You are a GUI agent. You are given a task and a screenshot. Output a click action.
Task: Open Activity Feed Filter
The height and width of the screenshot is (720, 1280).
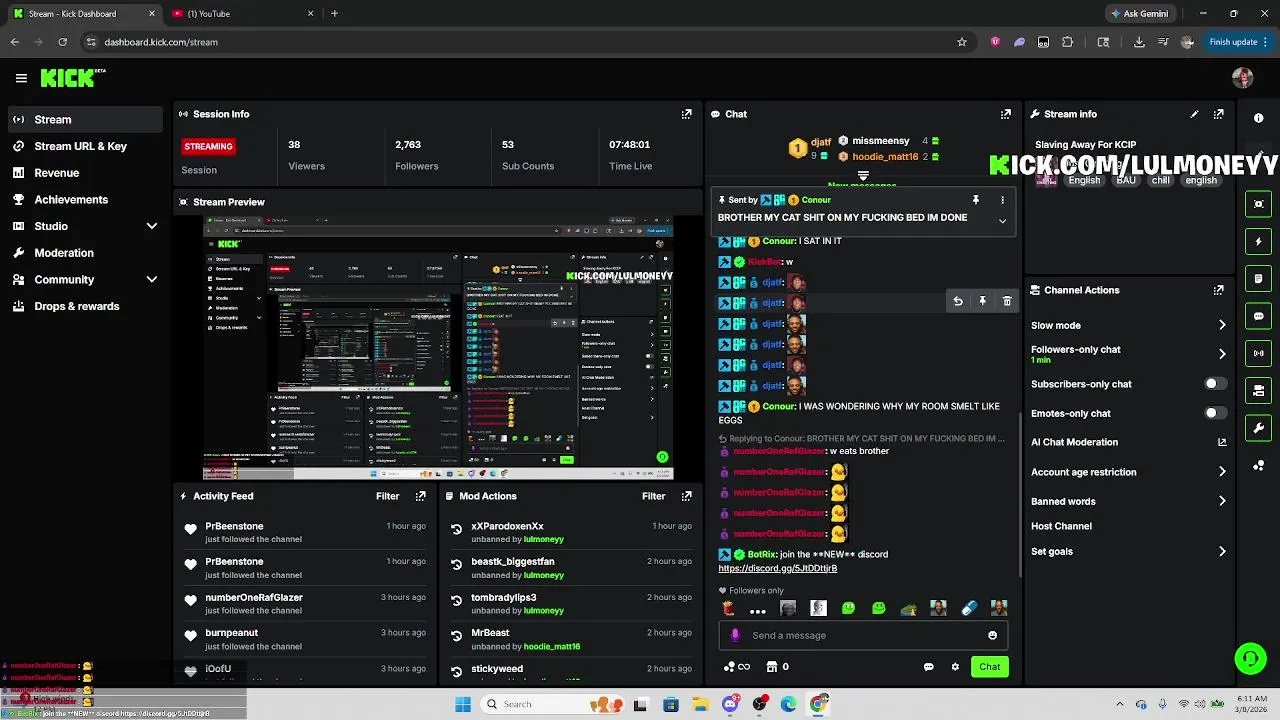point(387,496)
